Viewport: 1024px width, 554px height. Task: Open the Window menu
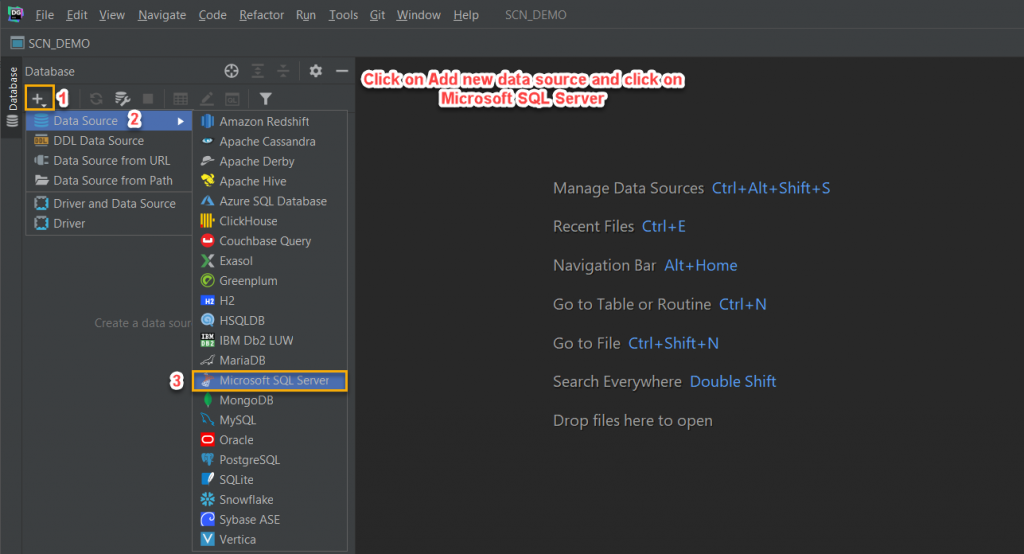tap(419, 14)
